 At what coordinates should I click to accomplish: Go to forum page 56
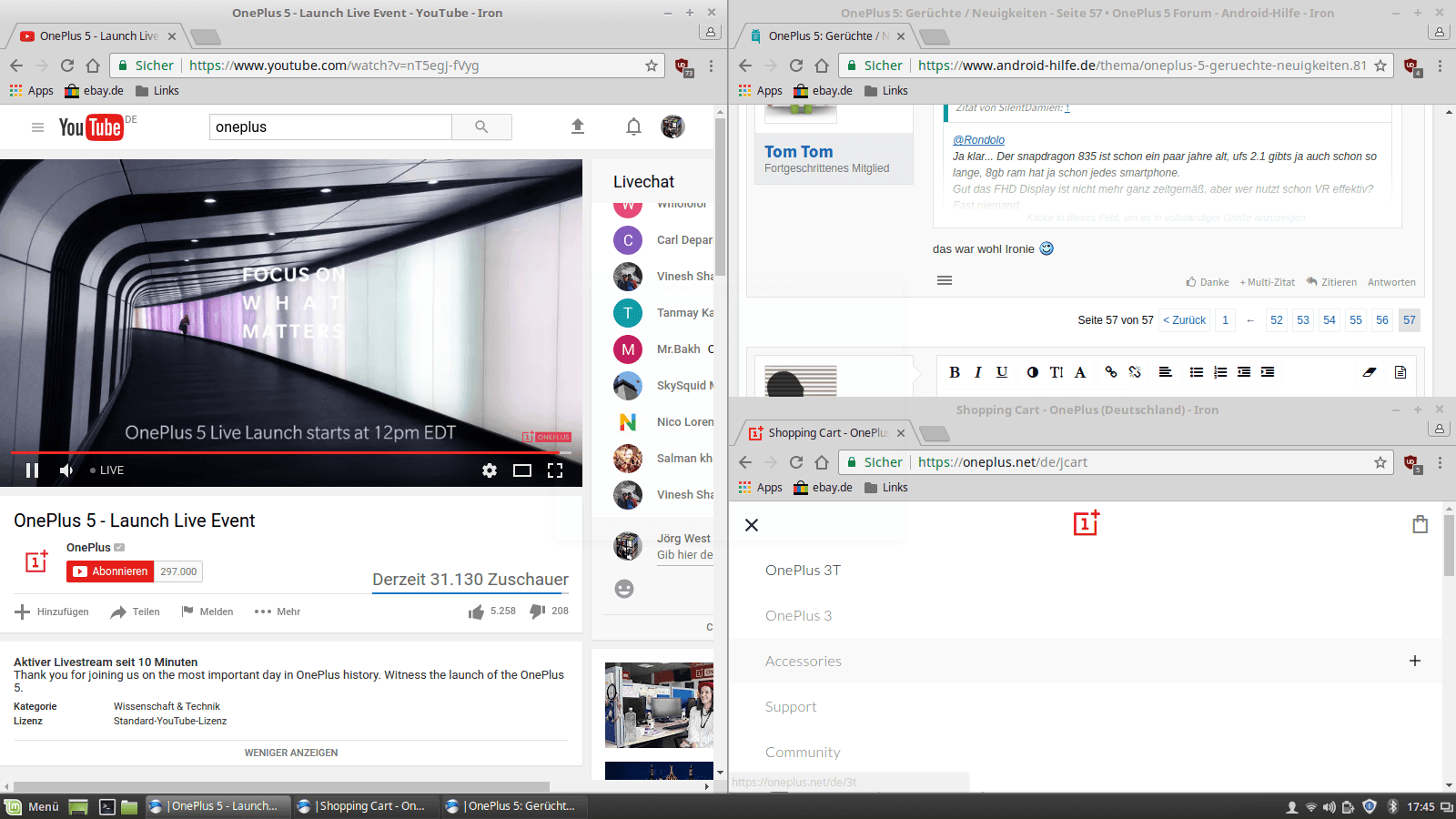[x=1382, y=320]
